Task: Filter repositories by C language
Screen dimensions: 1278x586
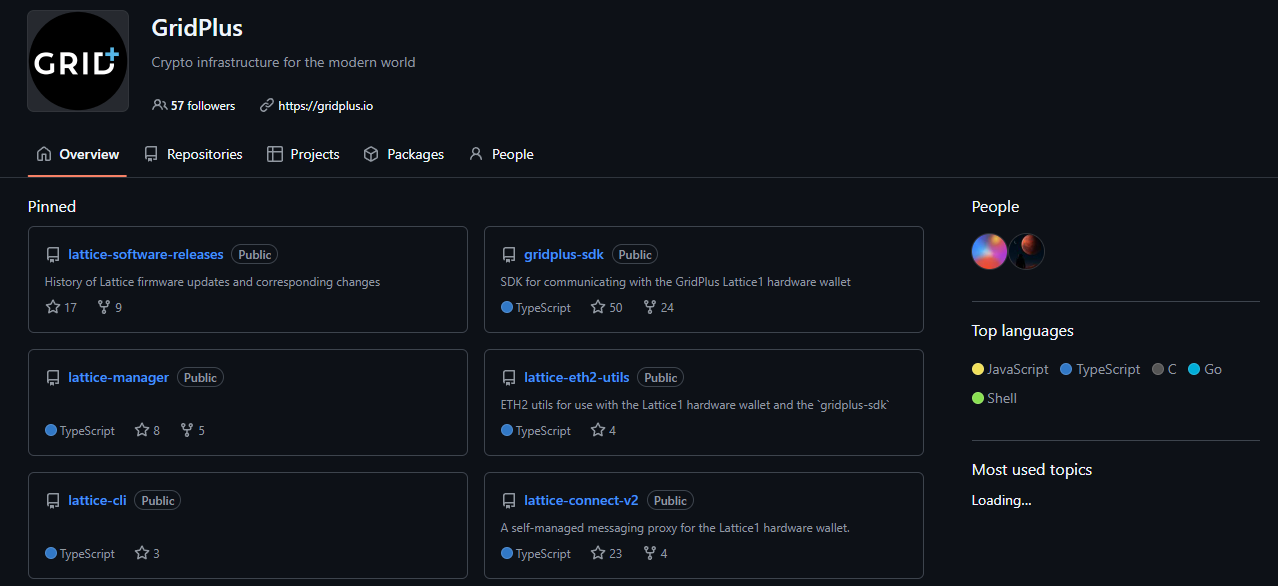Action: 1164,369
